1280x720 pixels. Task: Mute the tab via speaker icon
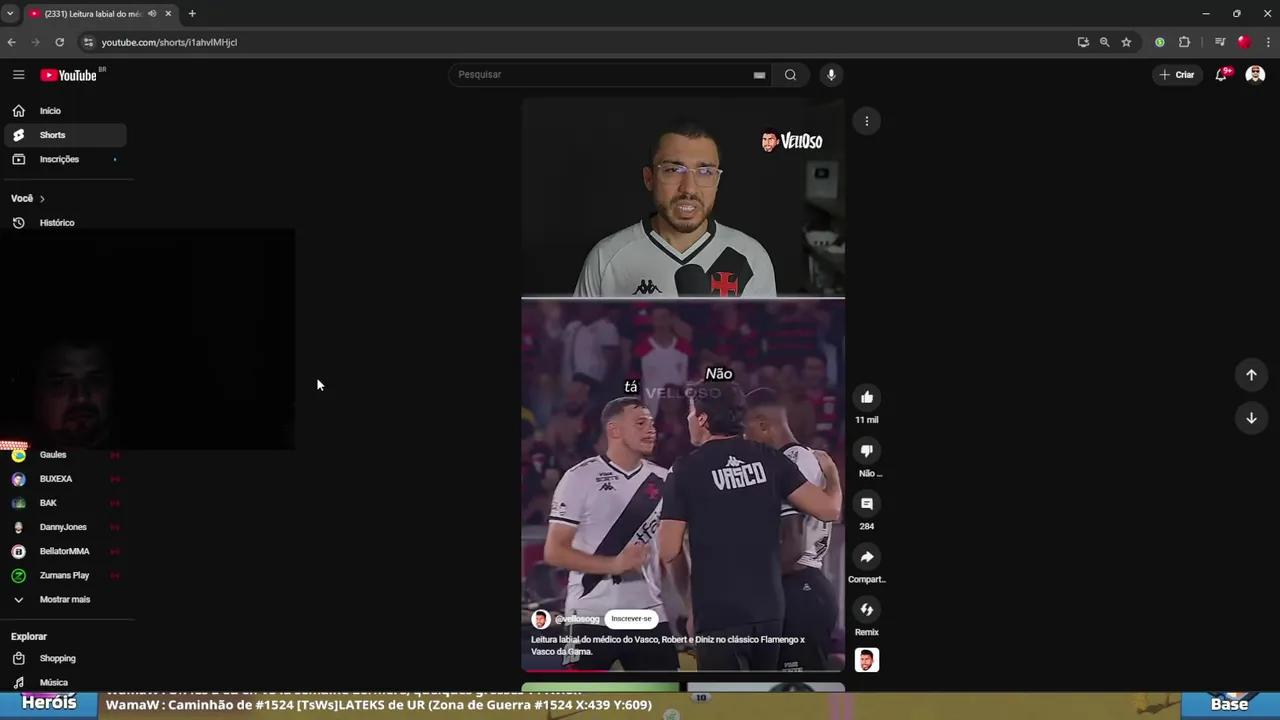click(x=152, y=14)
